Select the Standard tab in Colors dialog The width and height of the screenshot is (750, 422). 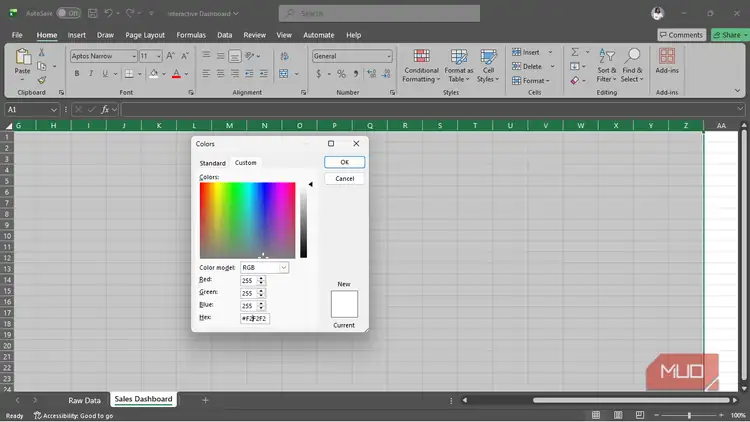(x=212, y=163)
